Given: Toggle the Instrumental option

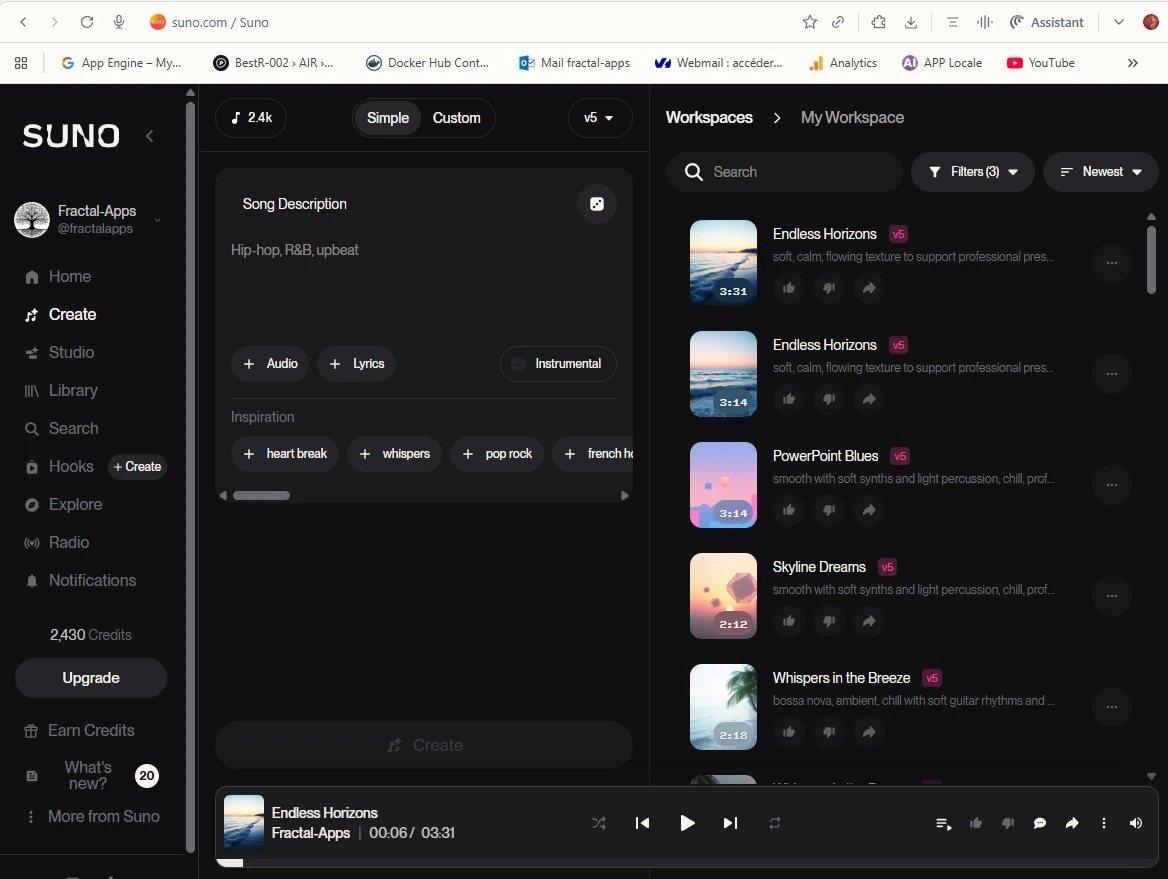Looking at the screenshot, I should (x=558, y=364).
